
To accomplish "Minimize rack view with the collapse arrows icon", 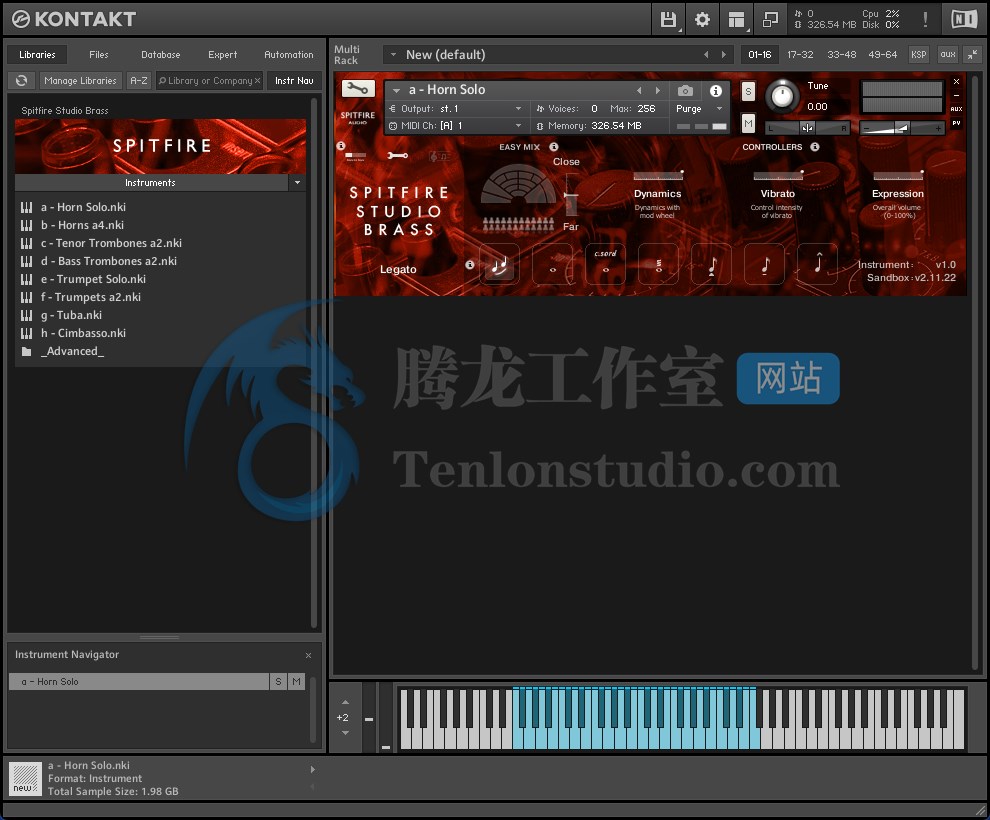I will (x=972, y=55).
